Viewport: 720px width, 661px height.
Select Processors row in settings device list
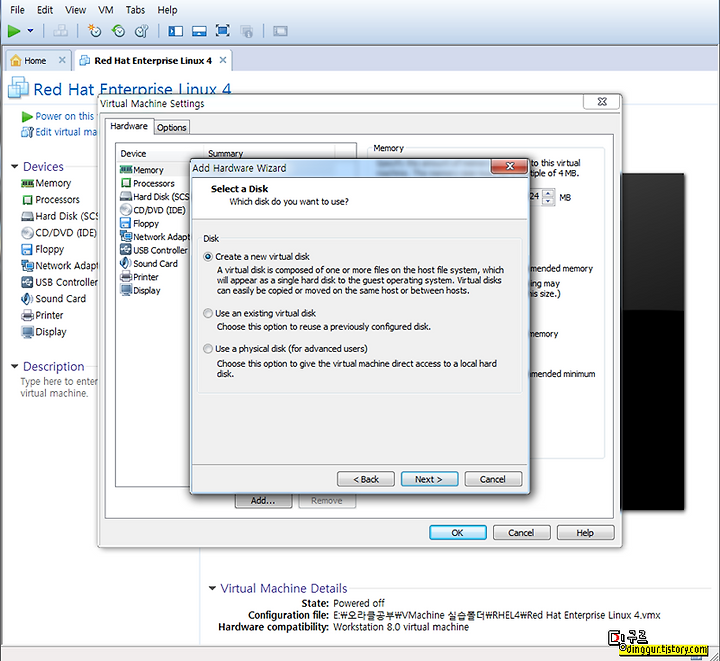coord(154,183)
